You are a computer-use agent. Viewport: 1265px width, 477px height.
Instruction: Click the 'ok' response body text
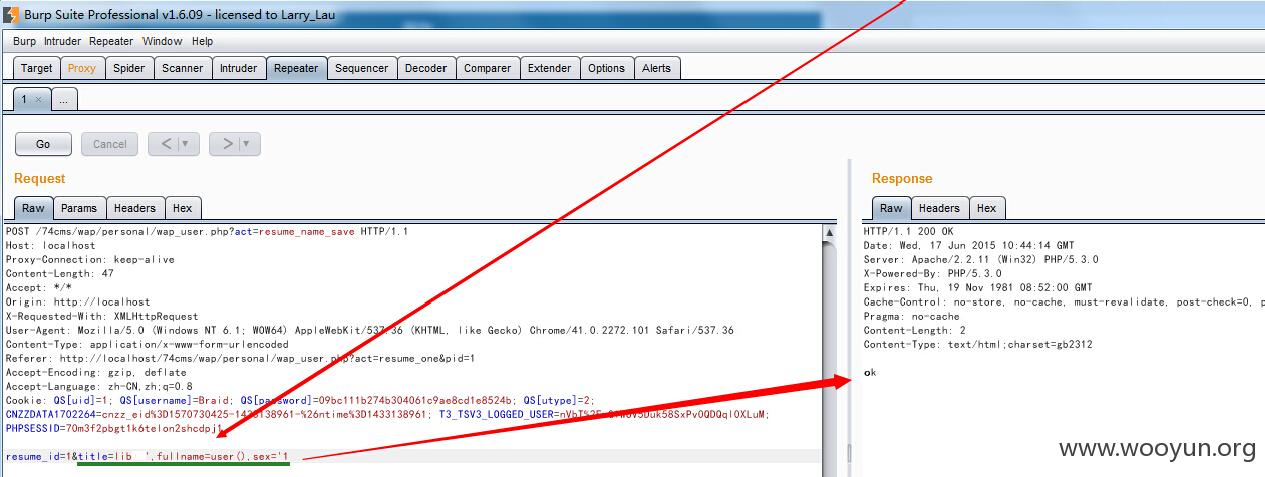tap(869, 372)
